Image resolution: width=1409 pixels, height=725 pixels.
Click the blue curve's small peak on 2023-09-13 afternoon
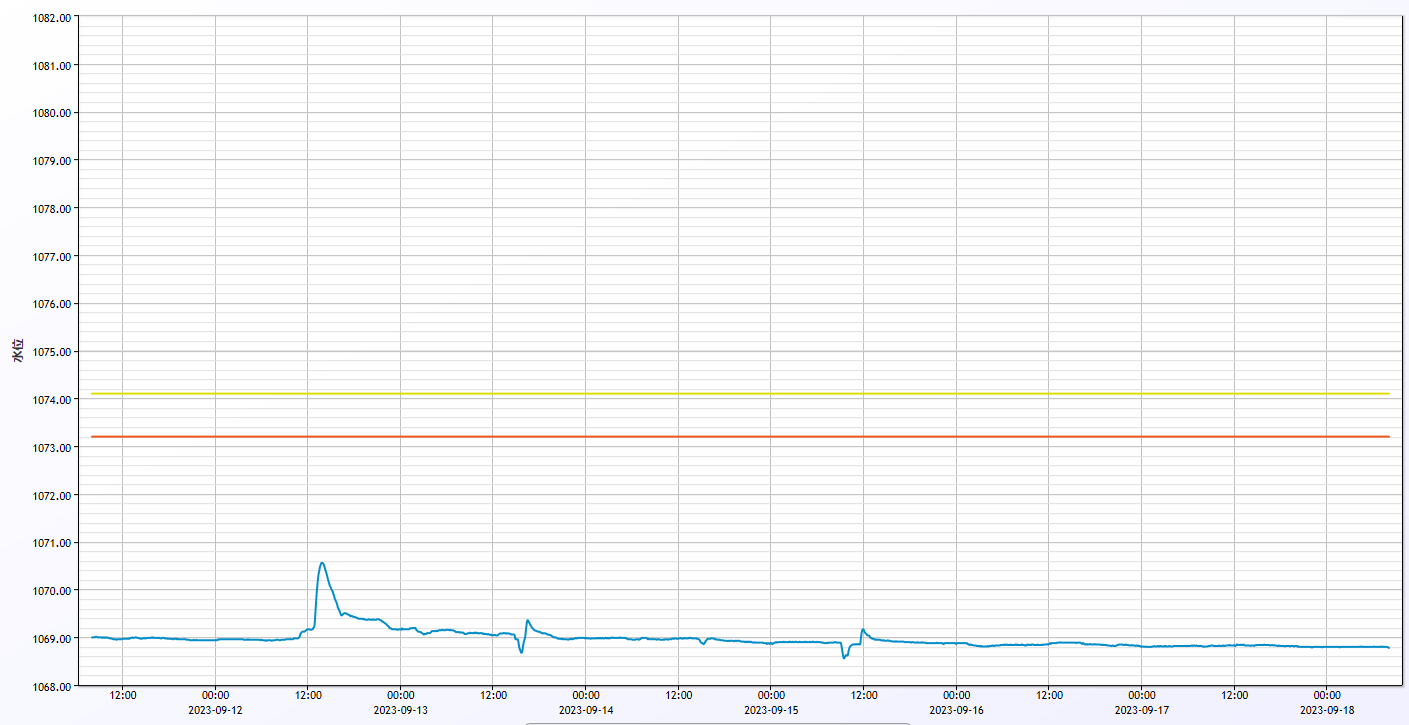[527, 620]
